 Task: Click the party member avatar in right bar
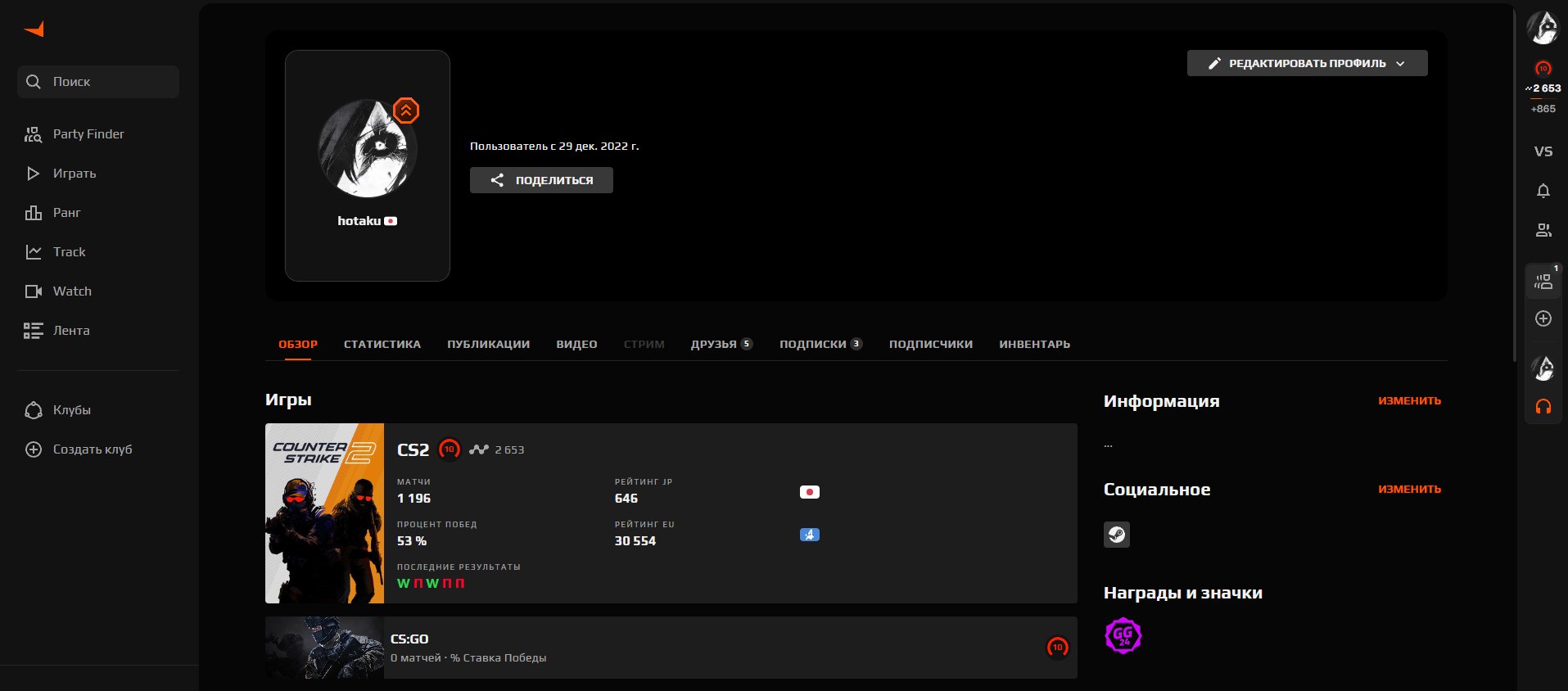(1543, 368)
